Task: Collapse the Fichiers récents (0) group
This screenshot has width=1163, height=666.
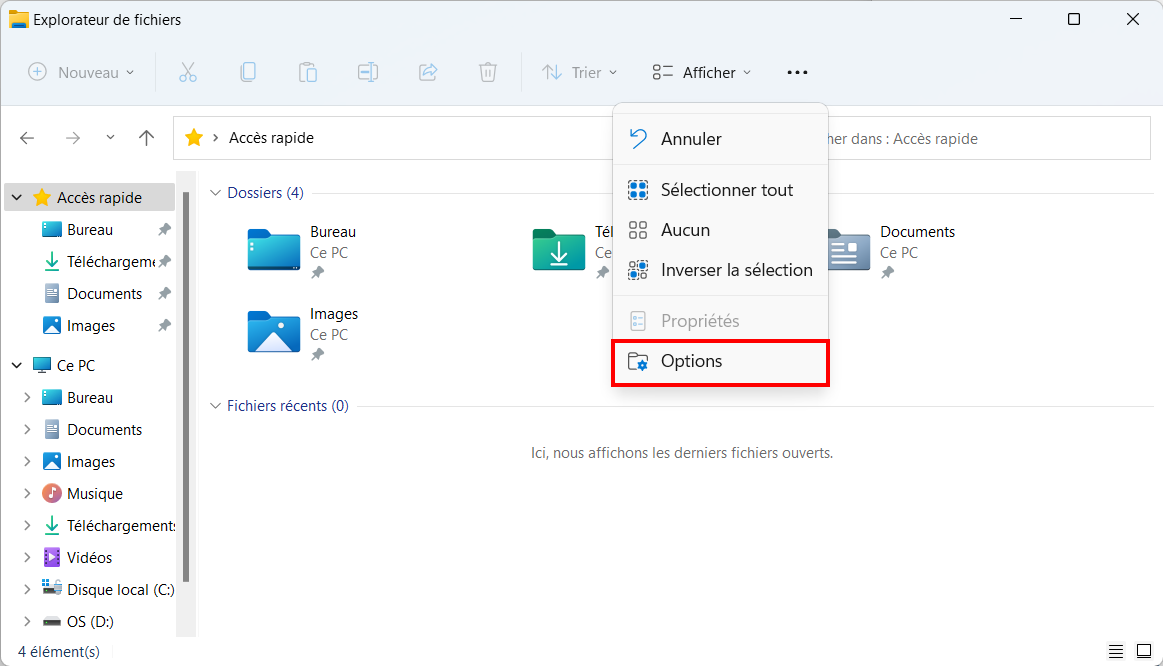Action: click(215, 406)
